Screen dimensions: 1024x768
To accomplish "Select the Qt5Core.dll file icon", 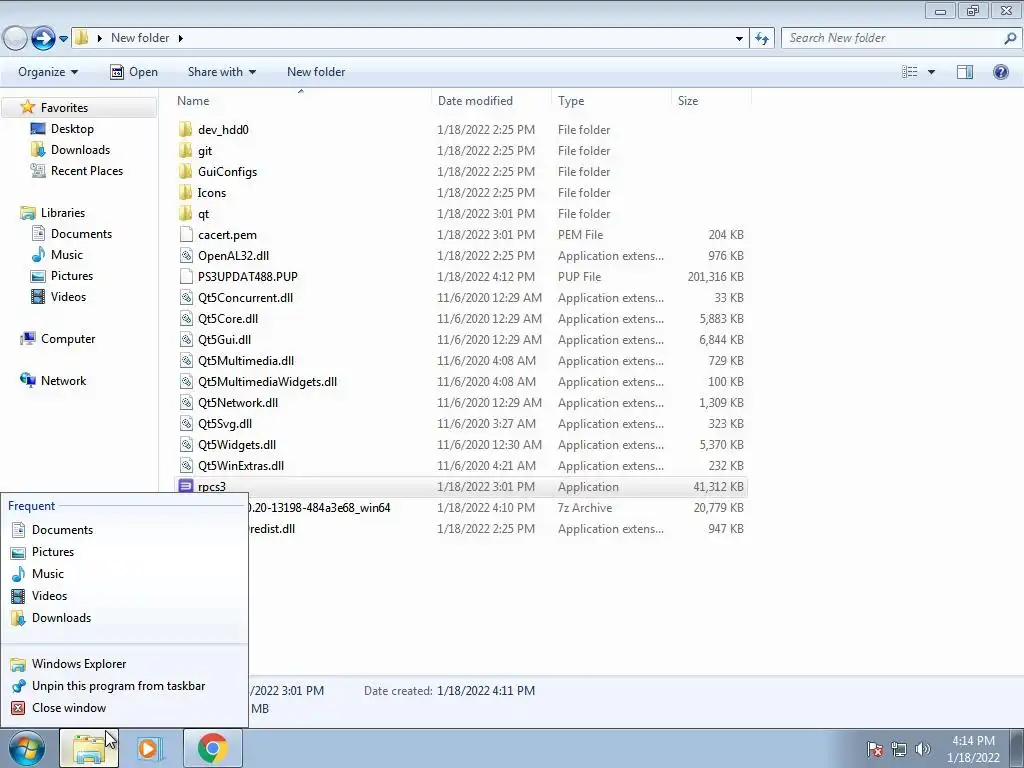I will coord(186,318).
